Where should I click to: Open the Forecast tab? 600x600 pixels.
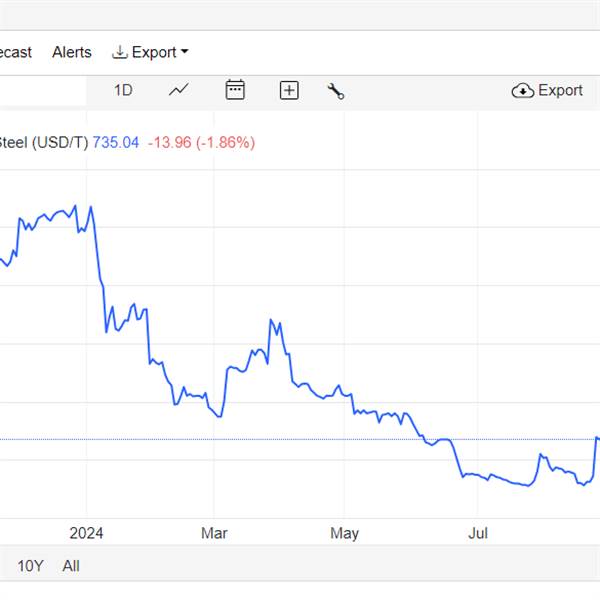click(x=15, y=52)
